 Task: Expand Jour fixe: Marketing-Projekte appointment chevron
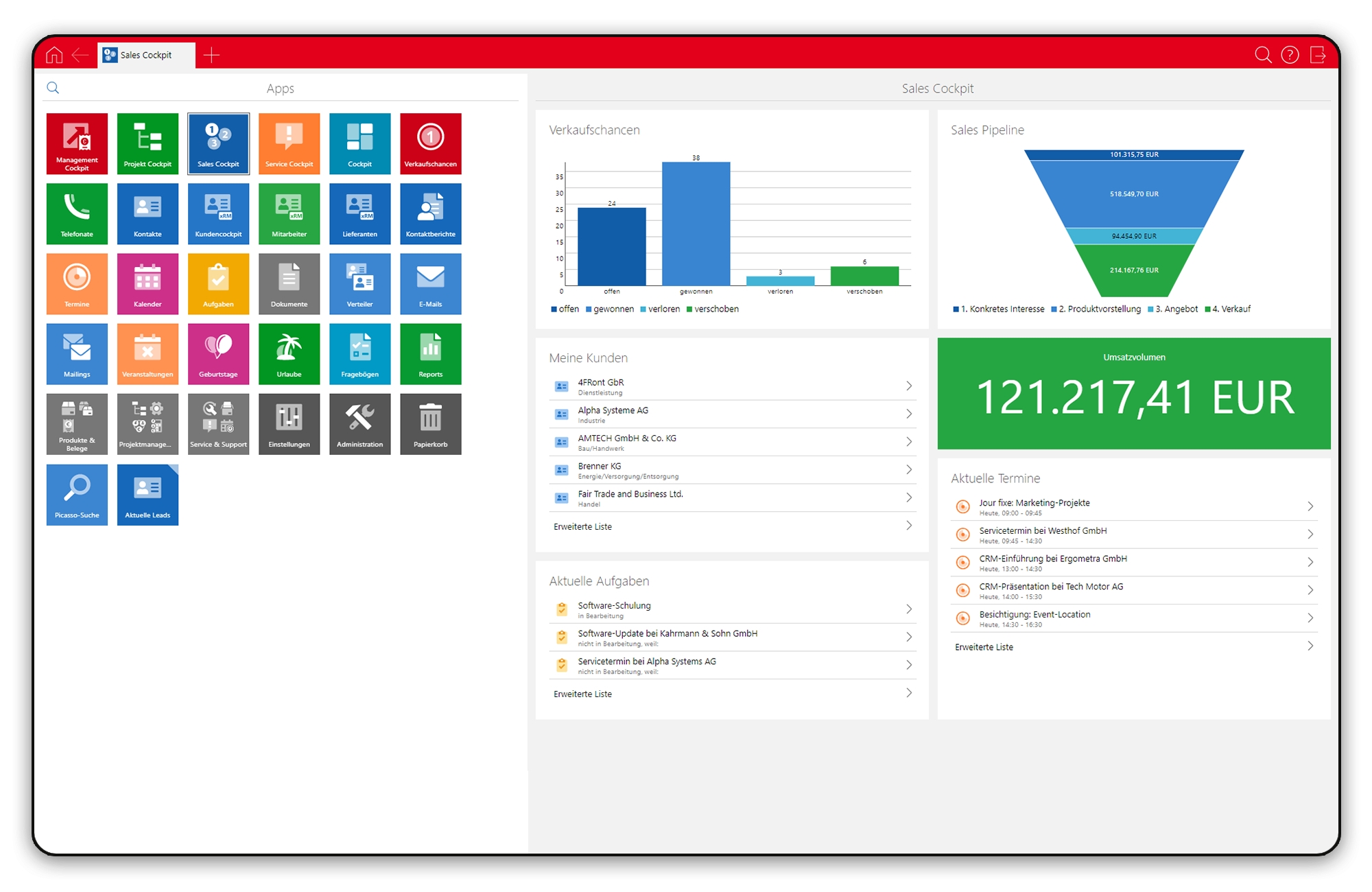tap(1310, 506)
